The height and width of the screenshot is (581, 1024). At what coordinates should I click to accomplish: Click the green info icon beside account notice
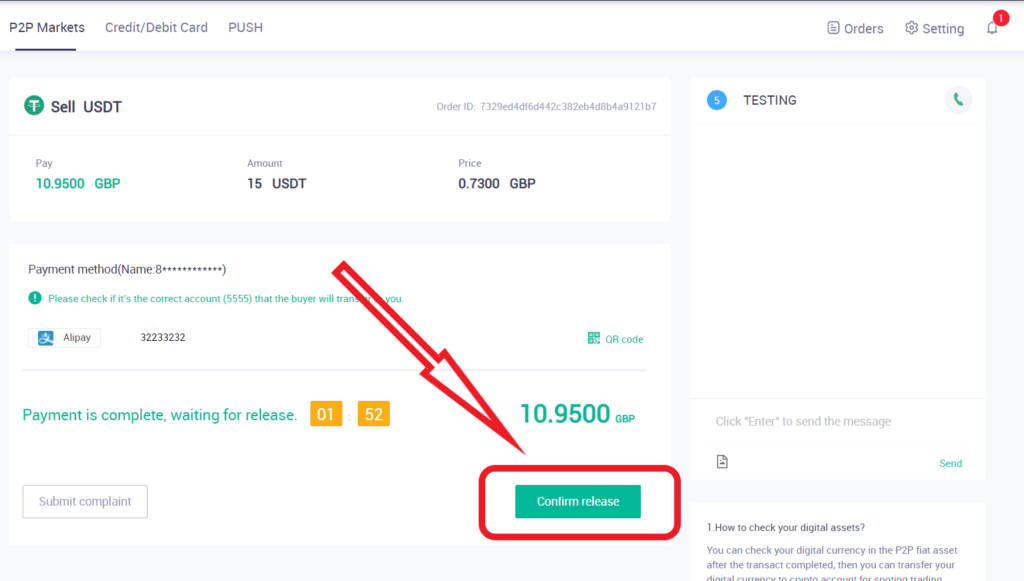point(35,298)
